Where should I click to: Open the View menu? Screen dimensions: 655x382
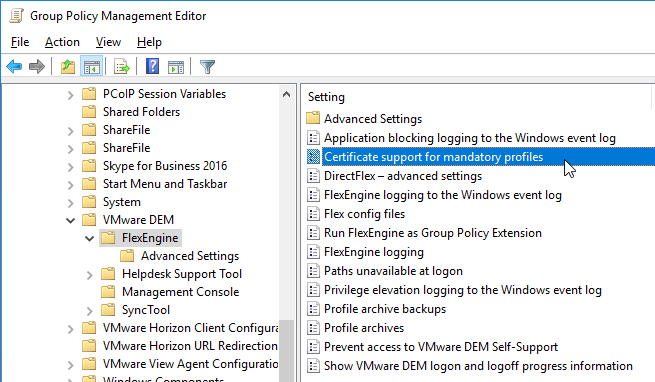(108, 42)
